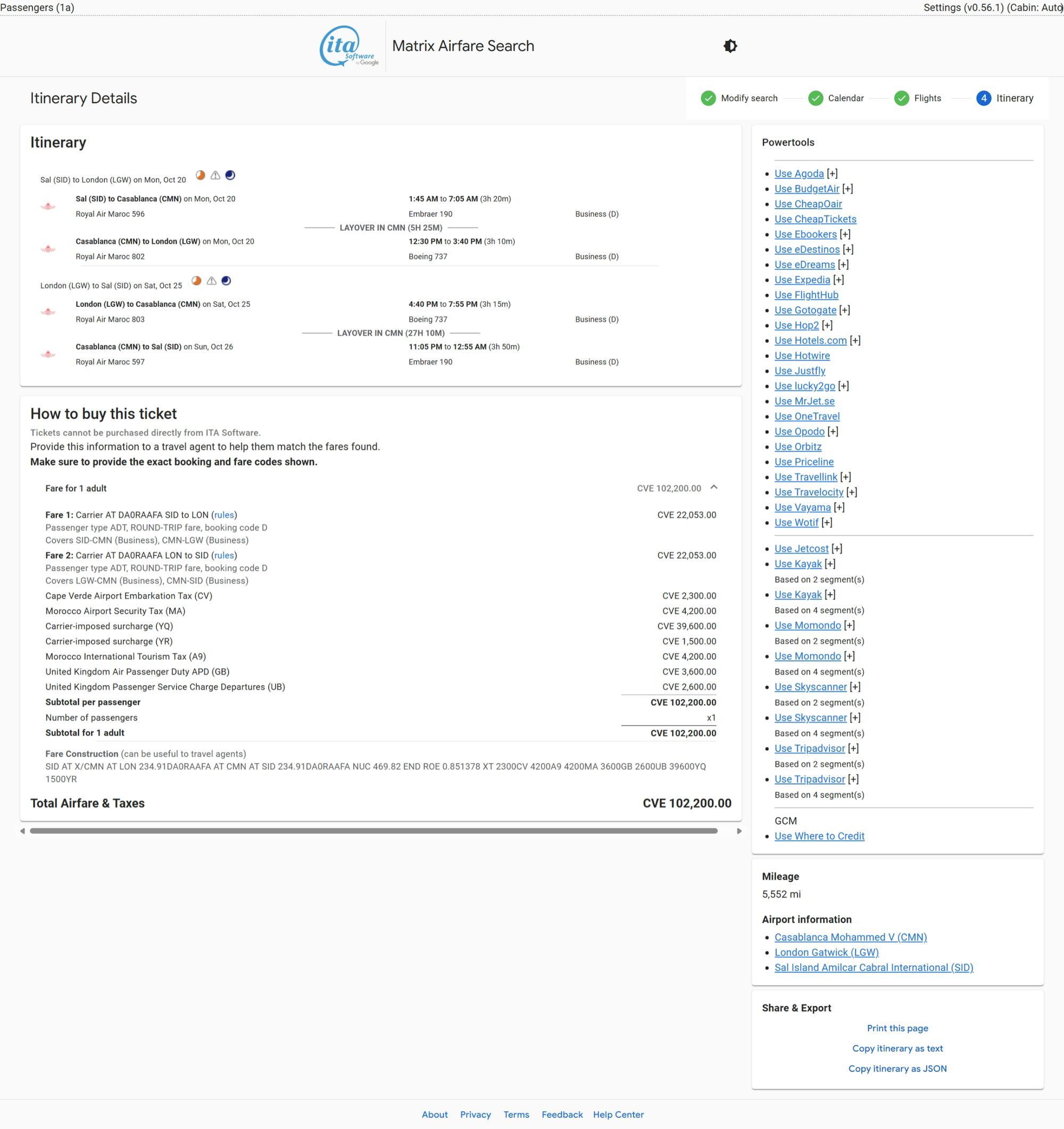Viewport: 1064px width, 1129px height.
Task: Click the dark mode brightness icon
Action: tap(730, 46)
